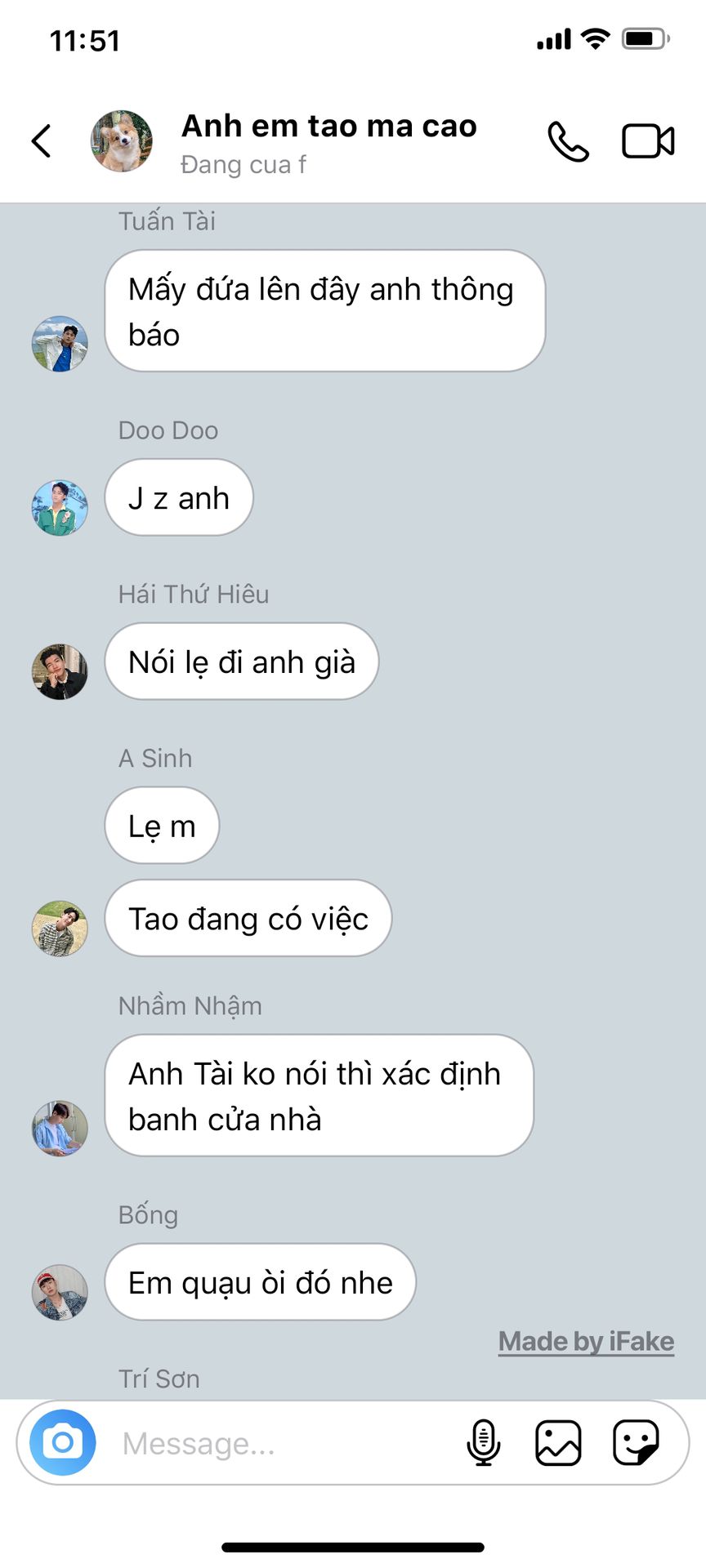Open the sticker picker icon
The image size is (706, 1568).
636,1443
